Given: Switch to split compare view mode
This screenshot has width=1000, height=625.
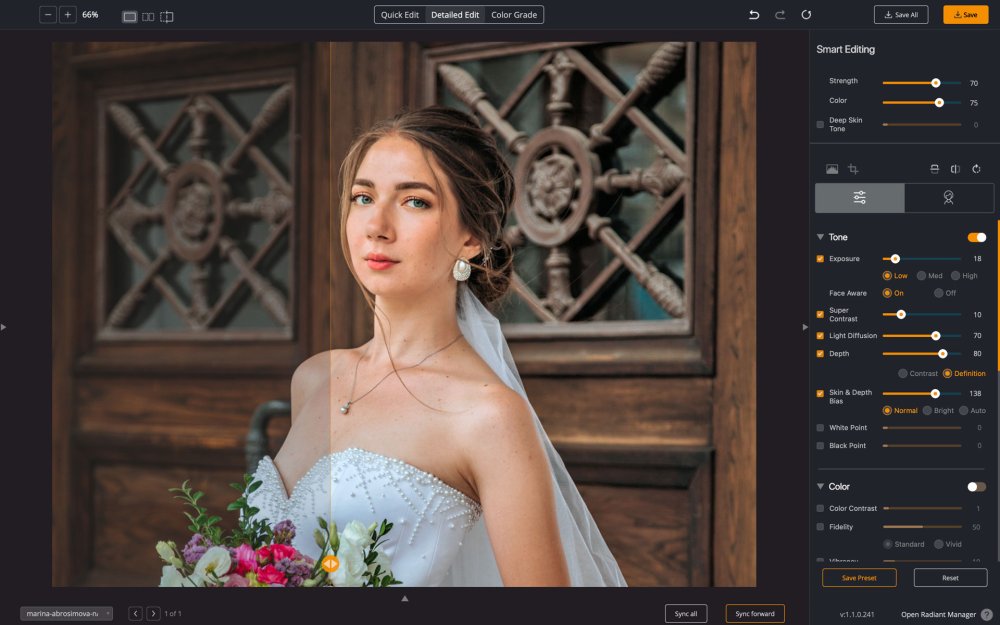Looking at the screenshot, I should pos(166,17).
